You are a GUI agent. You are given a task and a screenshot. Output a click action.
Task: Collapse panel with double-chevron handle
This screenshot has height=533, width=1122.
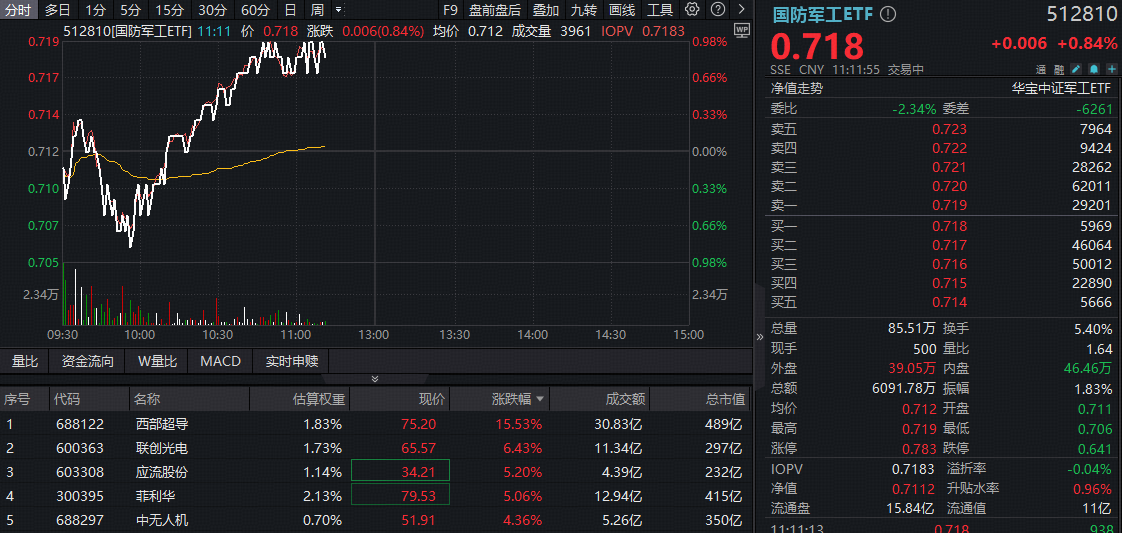pyautogui.click(x=375, y=379)
